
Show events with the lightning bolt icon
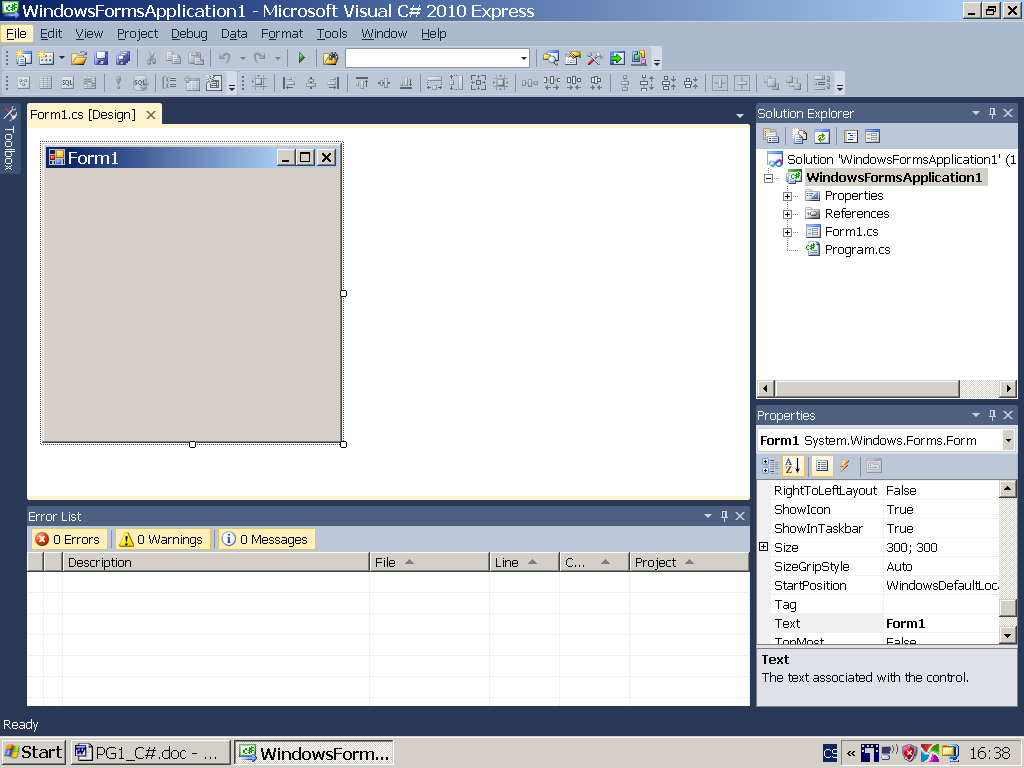(x=844, y=466)
